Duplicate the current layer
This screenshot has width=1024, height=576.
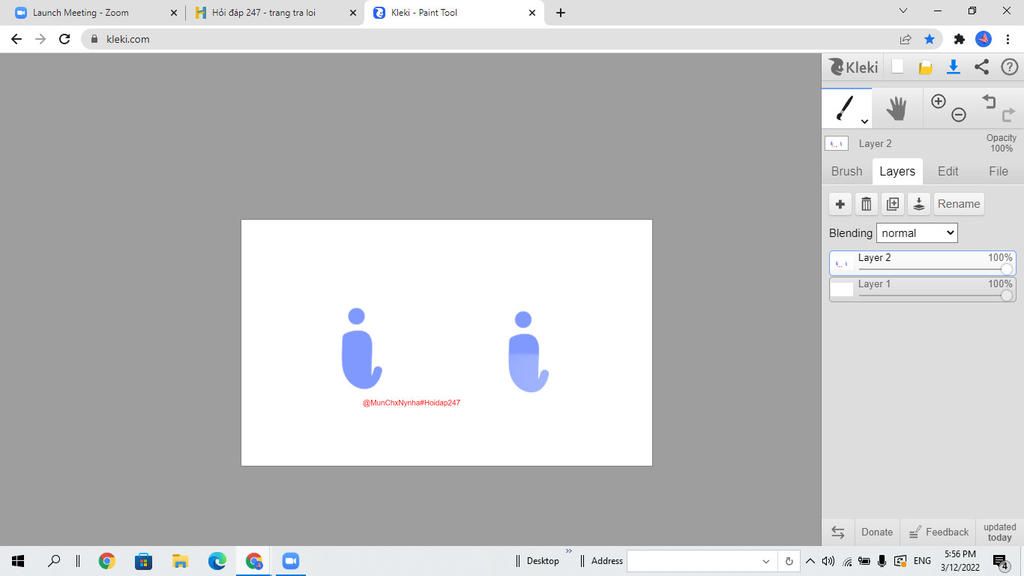pos(892,204)
